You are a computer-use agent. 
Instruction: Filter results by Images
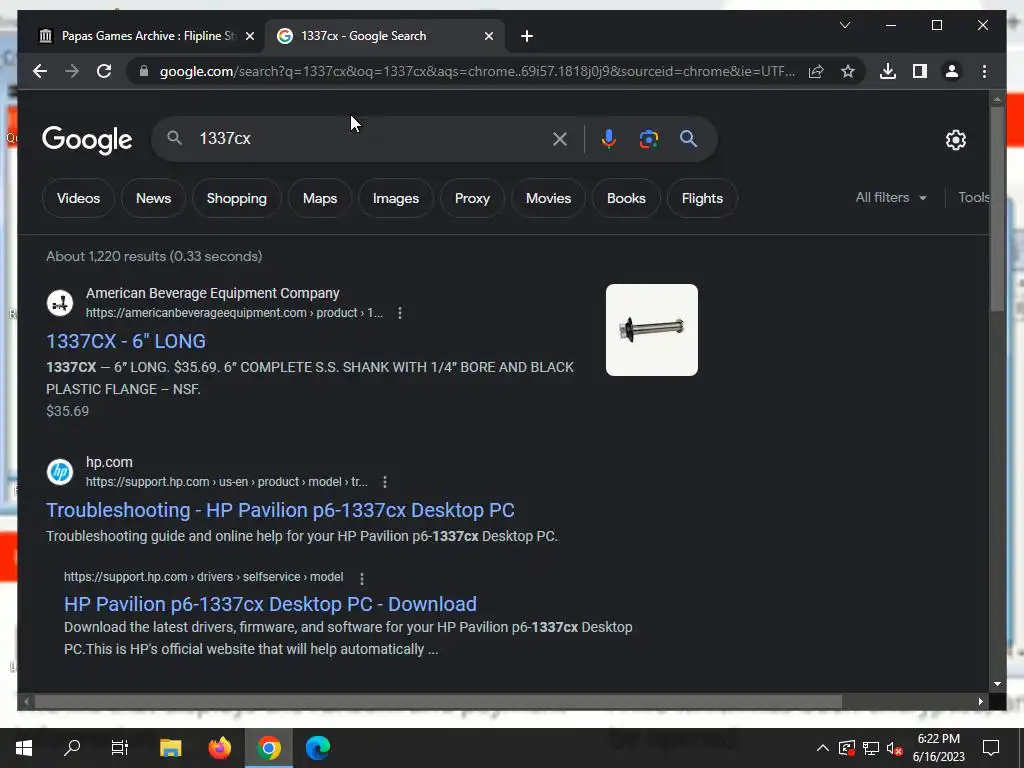click(396, 198)
